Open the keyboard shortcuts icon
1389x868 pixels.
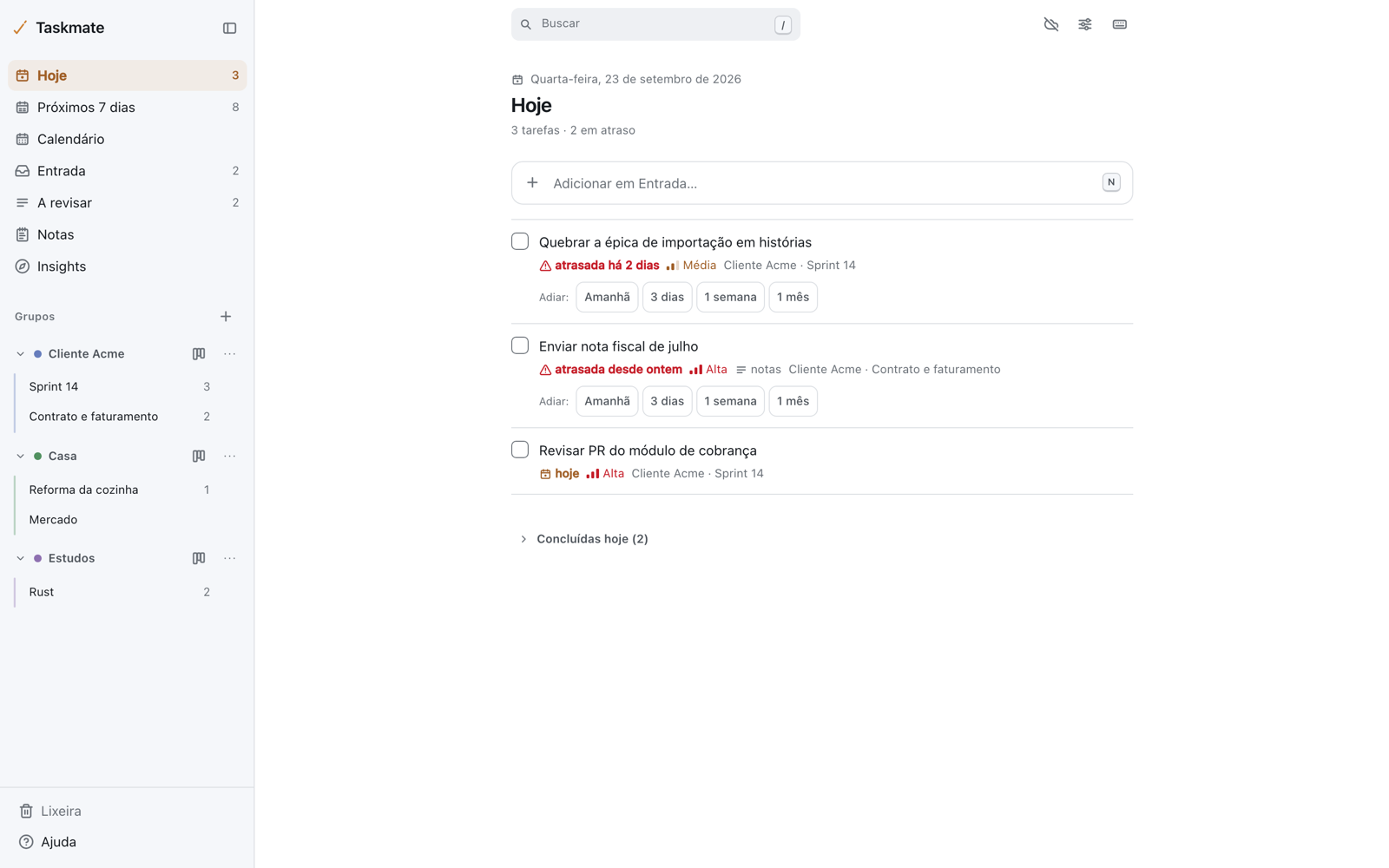click(1119, 24)
